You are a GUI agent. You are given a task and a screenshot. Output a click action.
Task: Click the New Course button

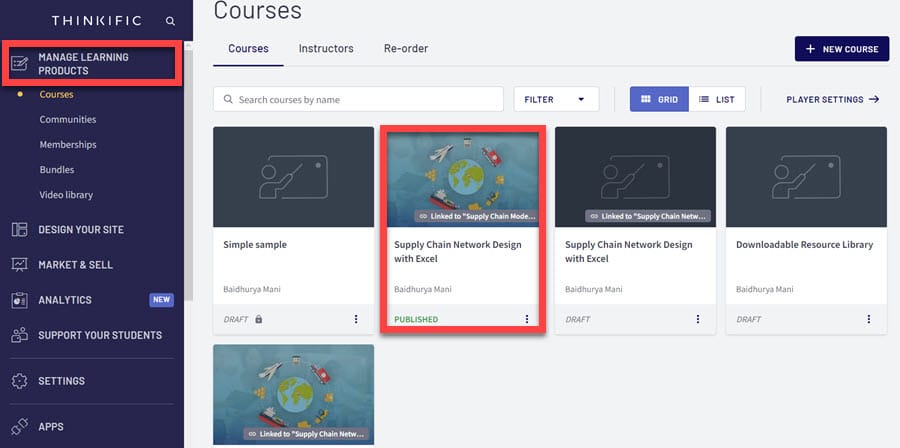tap(841, 49)
